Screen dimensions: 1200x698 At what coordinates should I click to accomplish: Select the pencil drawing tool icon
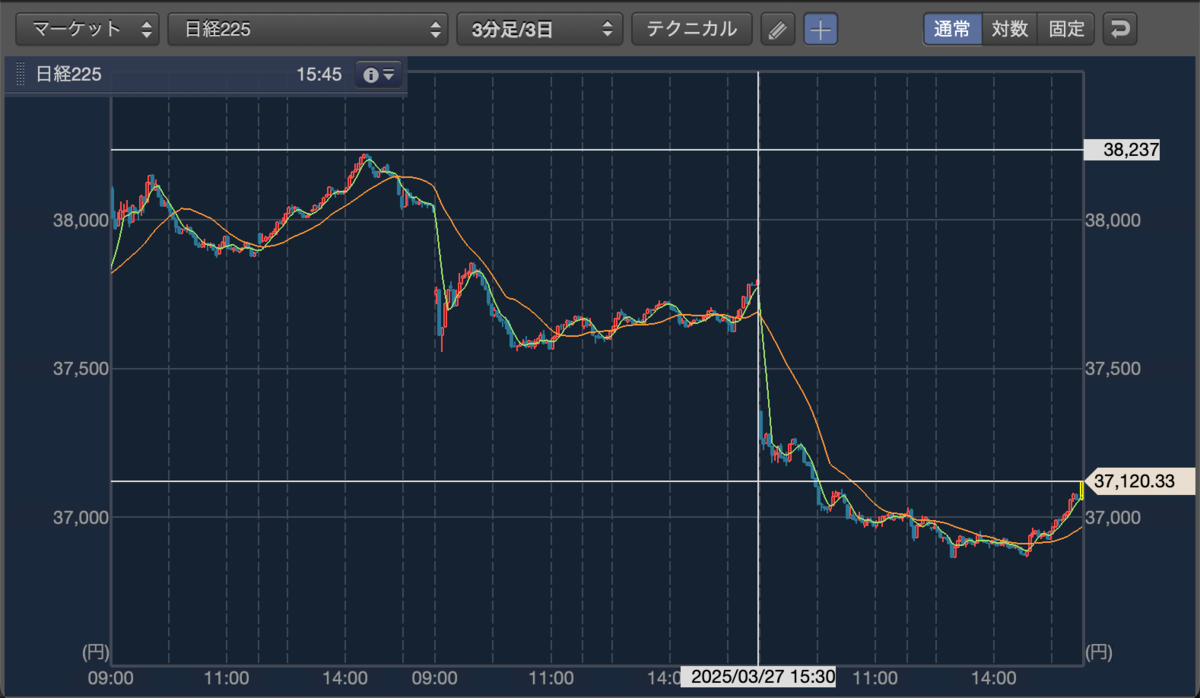(776, 29)
